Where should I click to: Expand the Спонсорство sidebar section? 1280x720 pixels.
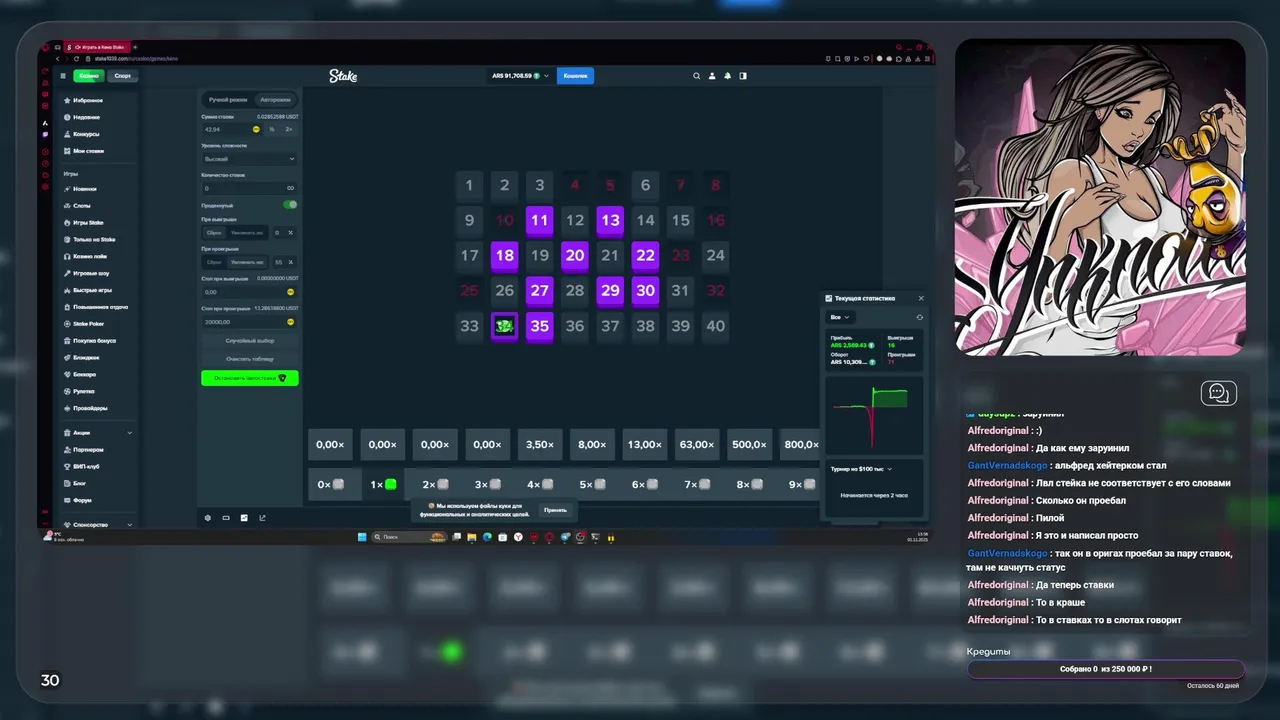point(96,524)
